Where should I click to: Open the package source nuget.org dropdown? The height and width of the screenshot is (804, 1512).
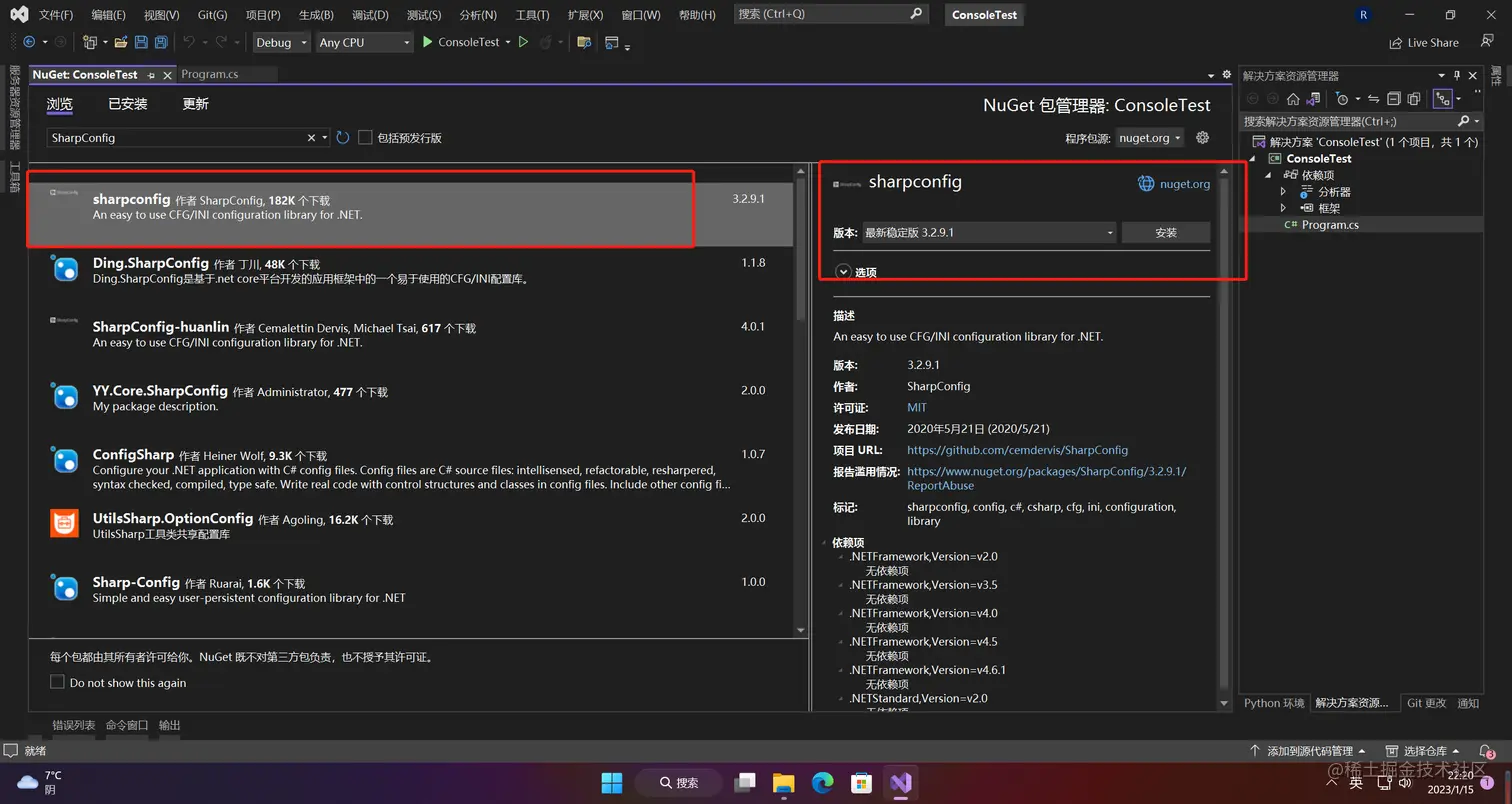[x=1150, y=138]
